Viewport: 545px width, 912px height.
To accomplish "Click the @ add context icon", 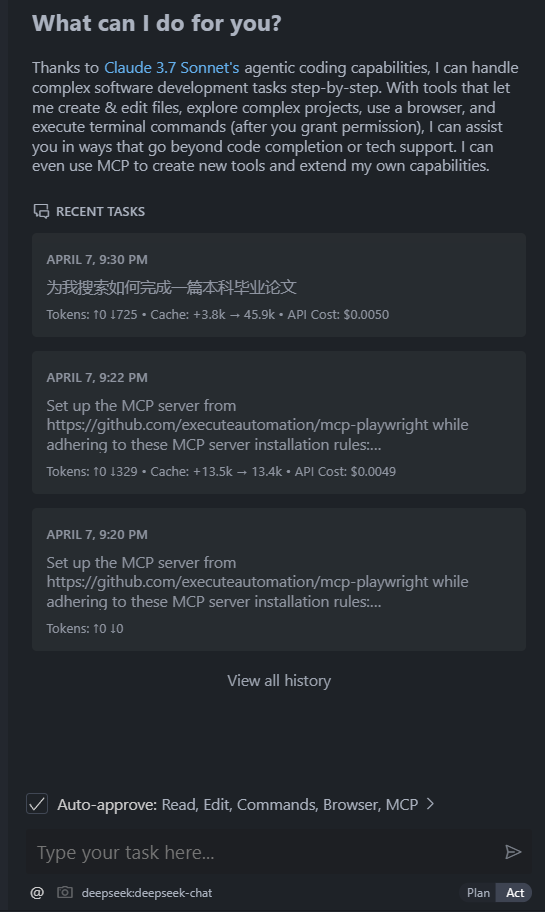I will [37, 892].
